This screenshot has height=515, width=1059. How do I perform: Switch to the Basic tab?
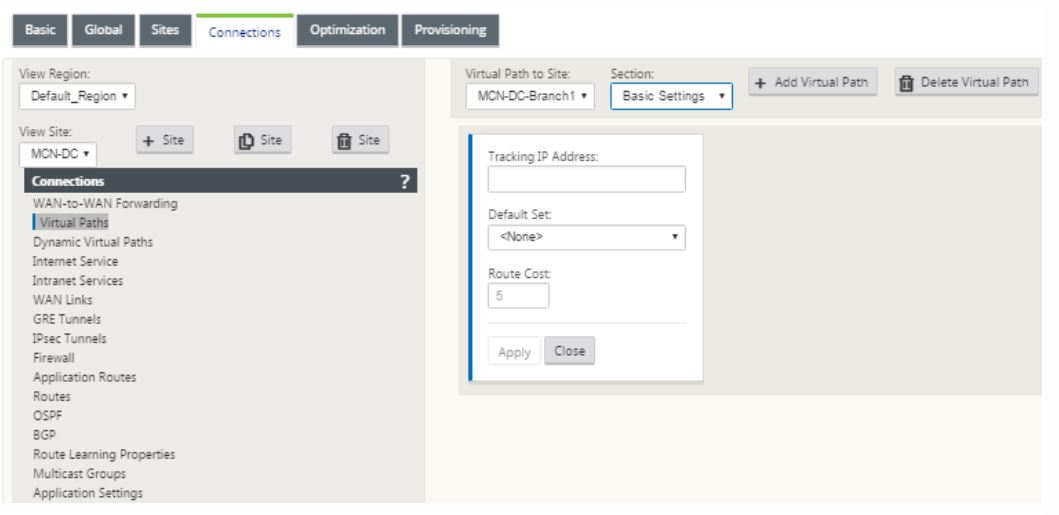(x=40, y=30)
